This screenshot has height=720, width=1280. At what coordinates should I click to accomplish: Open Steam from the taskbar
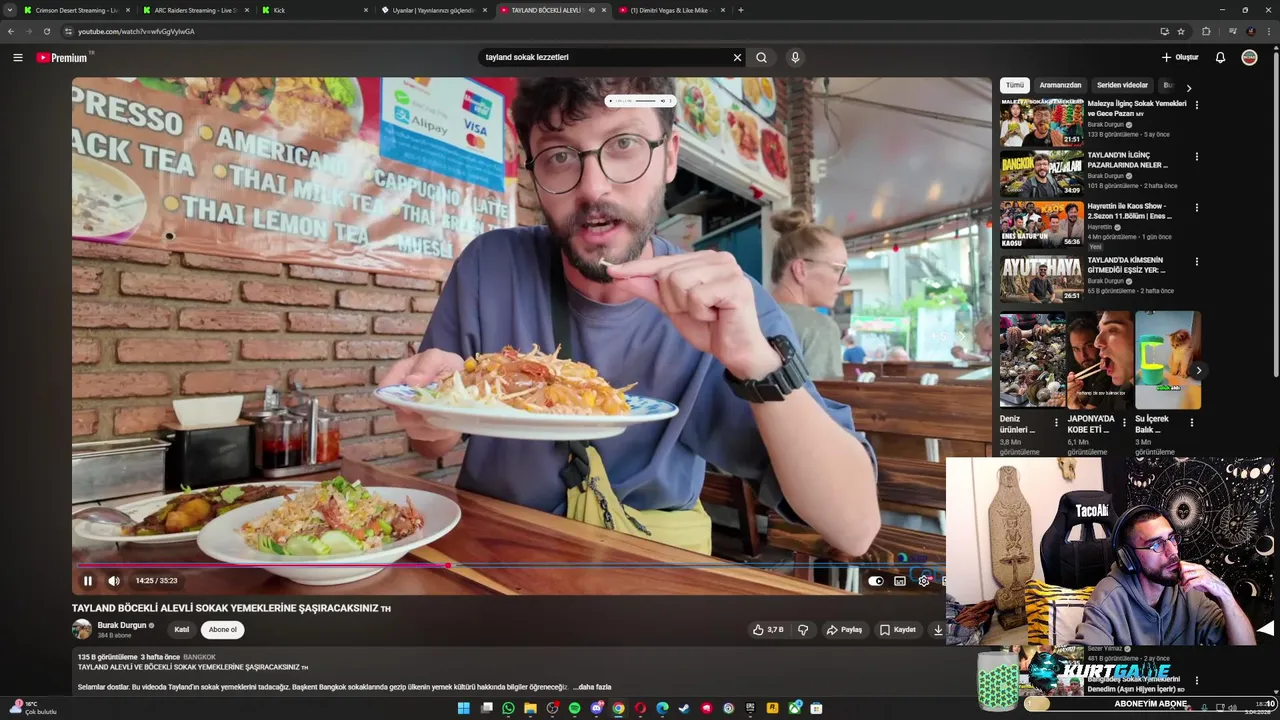coord(684,708)
